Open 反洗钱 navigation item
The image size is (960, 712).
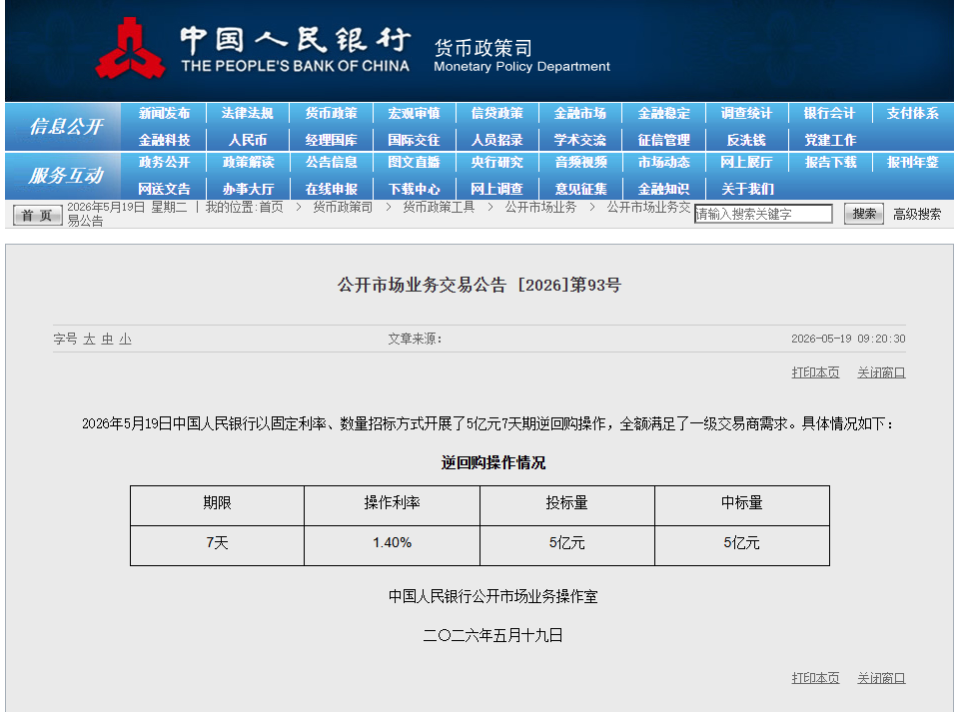747,140
